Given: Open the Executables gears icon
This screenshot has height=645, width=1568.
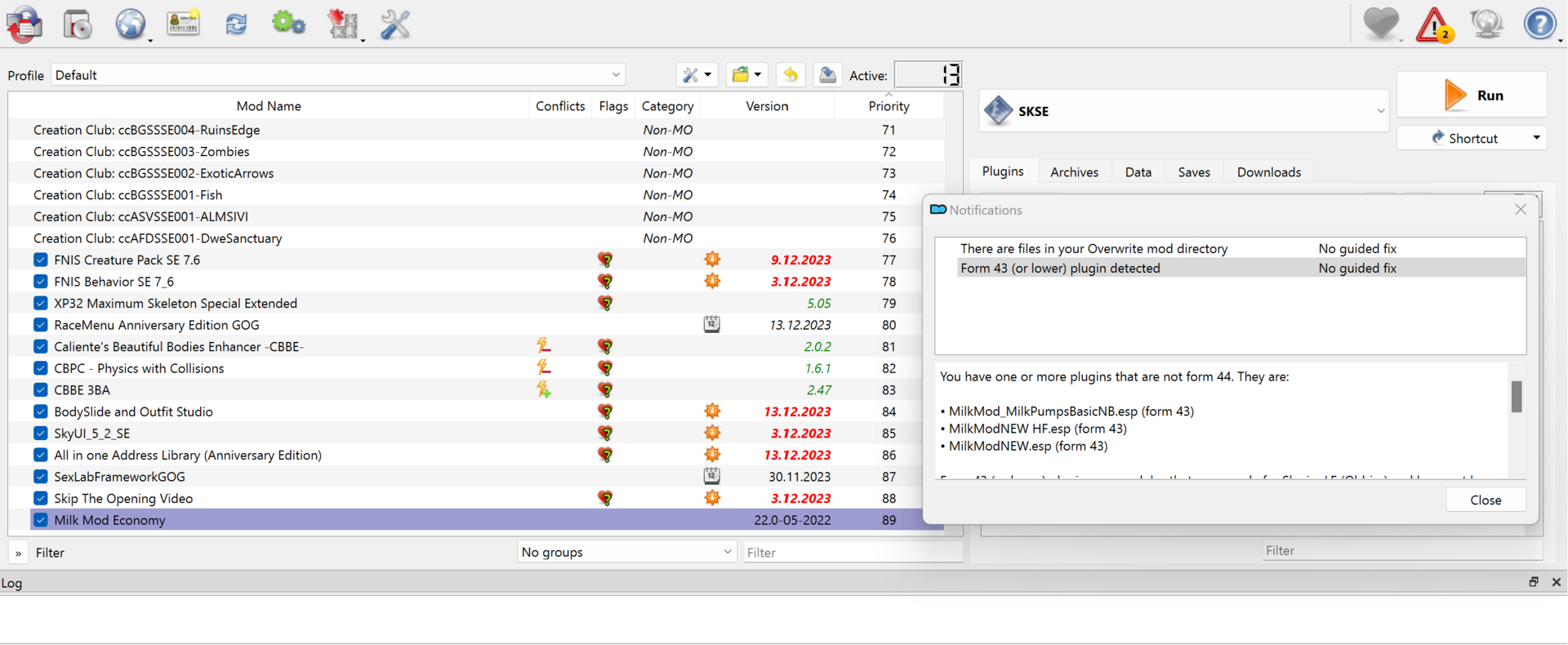Looking at the screenshot, I should pyautogui.click(x=288, y=24).
